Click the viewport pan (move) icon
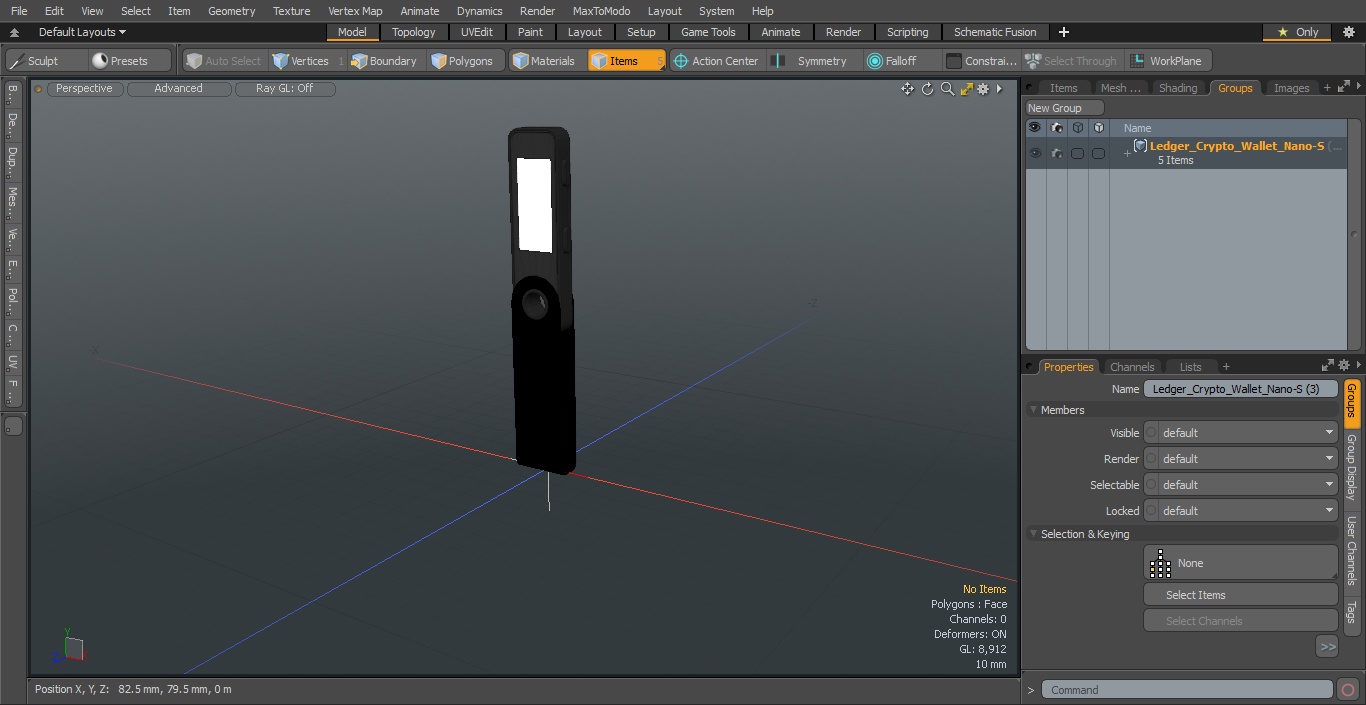 pos(907,89)
